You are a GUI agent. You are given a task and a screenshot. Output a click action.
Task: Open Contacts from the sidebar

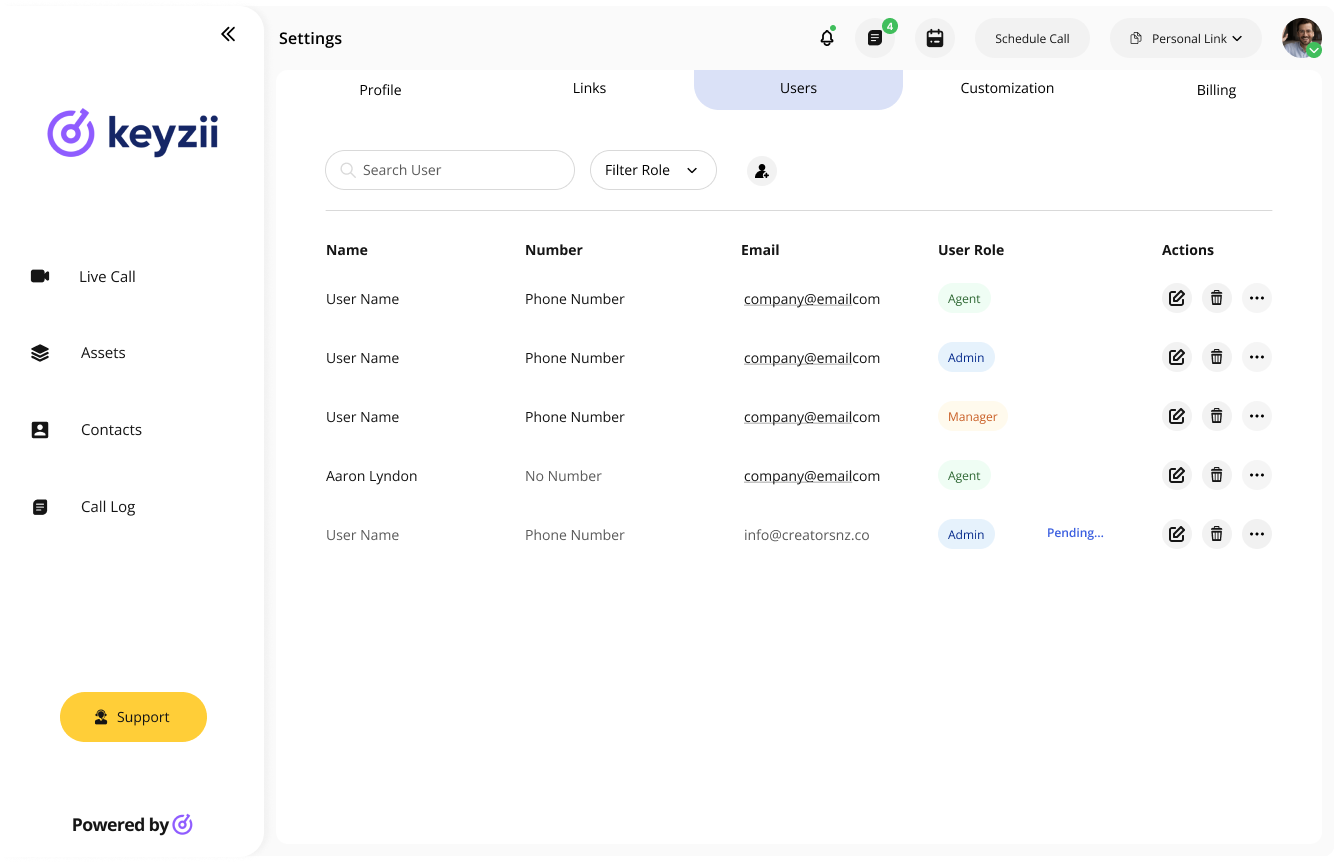pos(111,430)
